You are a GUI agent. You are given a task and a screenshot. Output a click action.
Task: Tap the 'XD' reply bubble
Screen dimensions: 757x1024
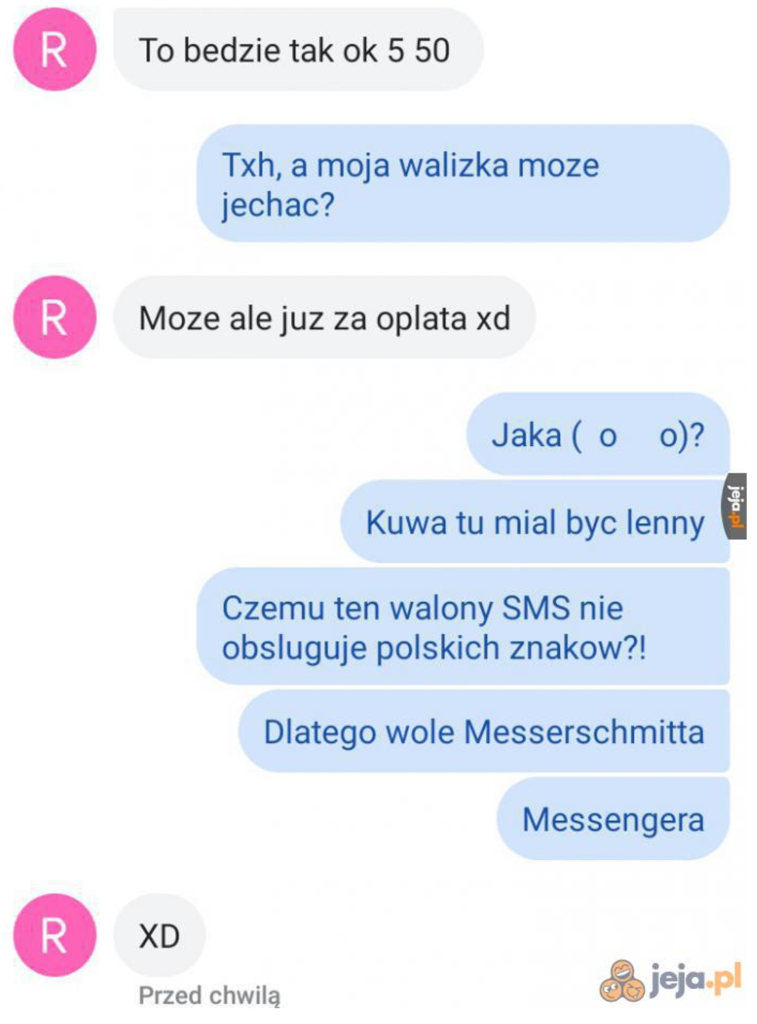(x=159, y=935)
